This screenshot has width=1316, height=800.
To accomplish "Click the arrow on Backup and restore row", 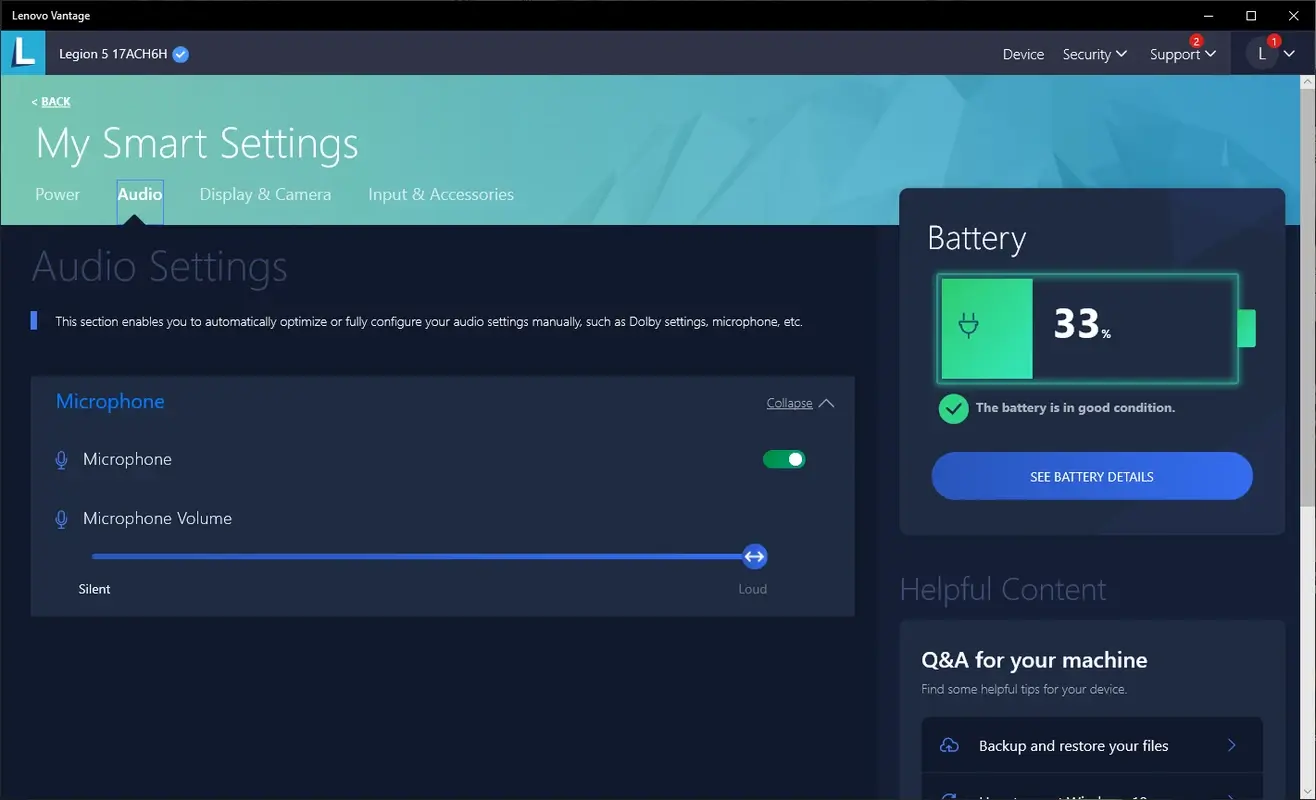I will click(x=1233, y=745).
